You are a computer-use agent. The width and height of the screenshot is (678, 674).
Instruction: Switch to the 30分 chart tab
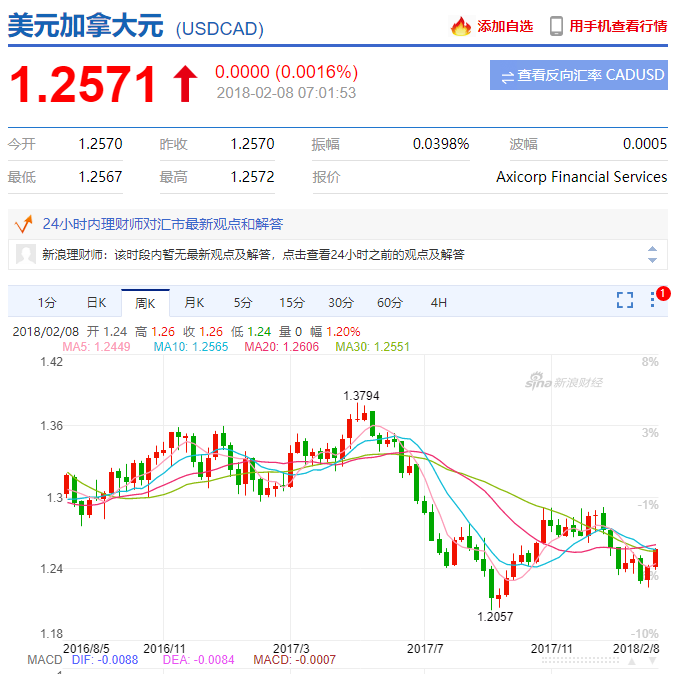click(x=341, y=303)
